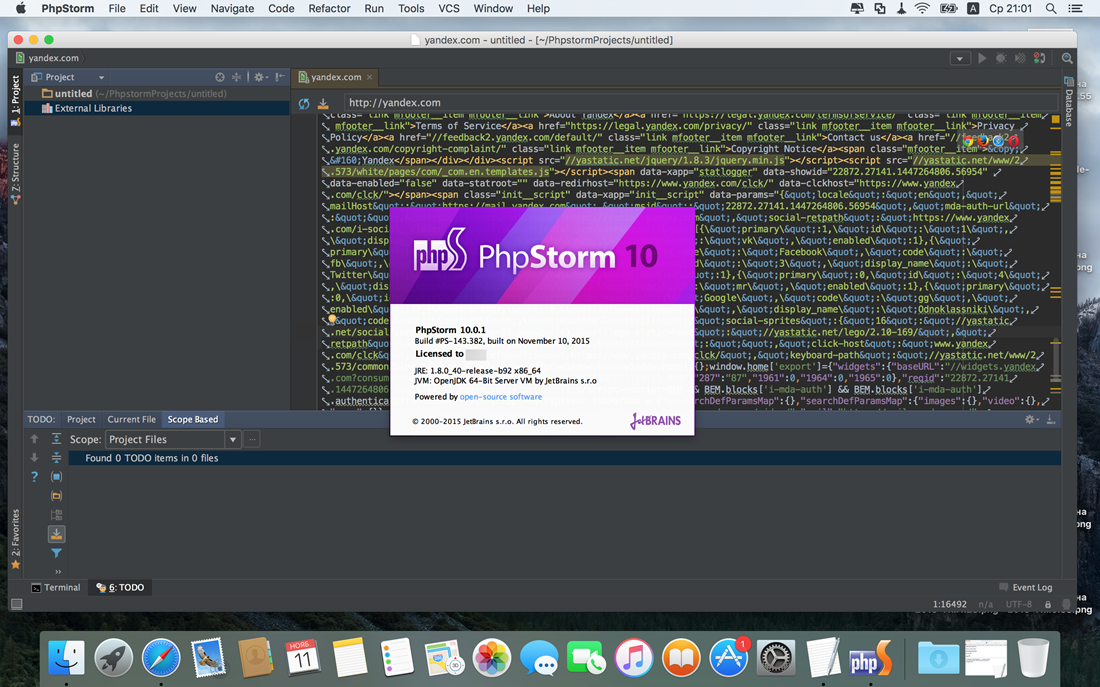Click the 1: Project side tab

point(15,100)
